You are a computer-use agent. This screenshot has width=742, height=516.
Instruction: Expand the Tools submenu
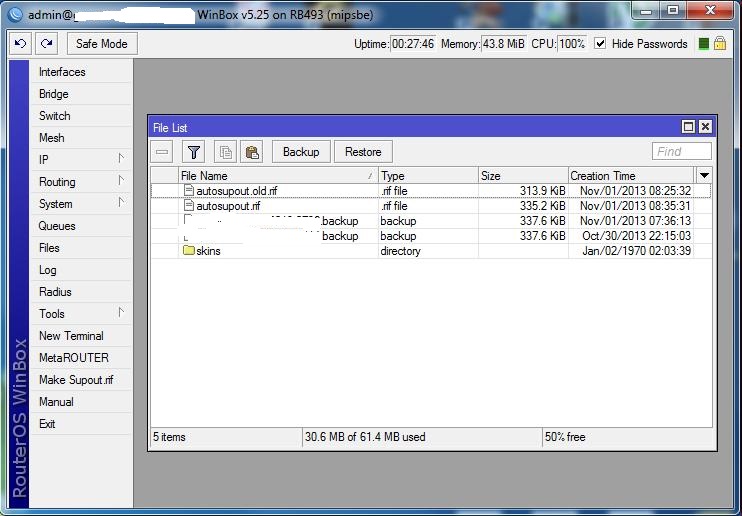click(81, 314)
